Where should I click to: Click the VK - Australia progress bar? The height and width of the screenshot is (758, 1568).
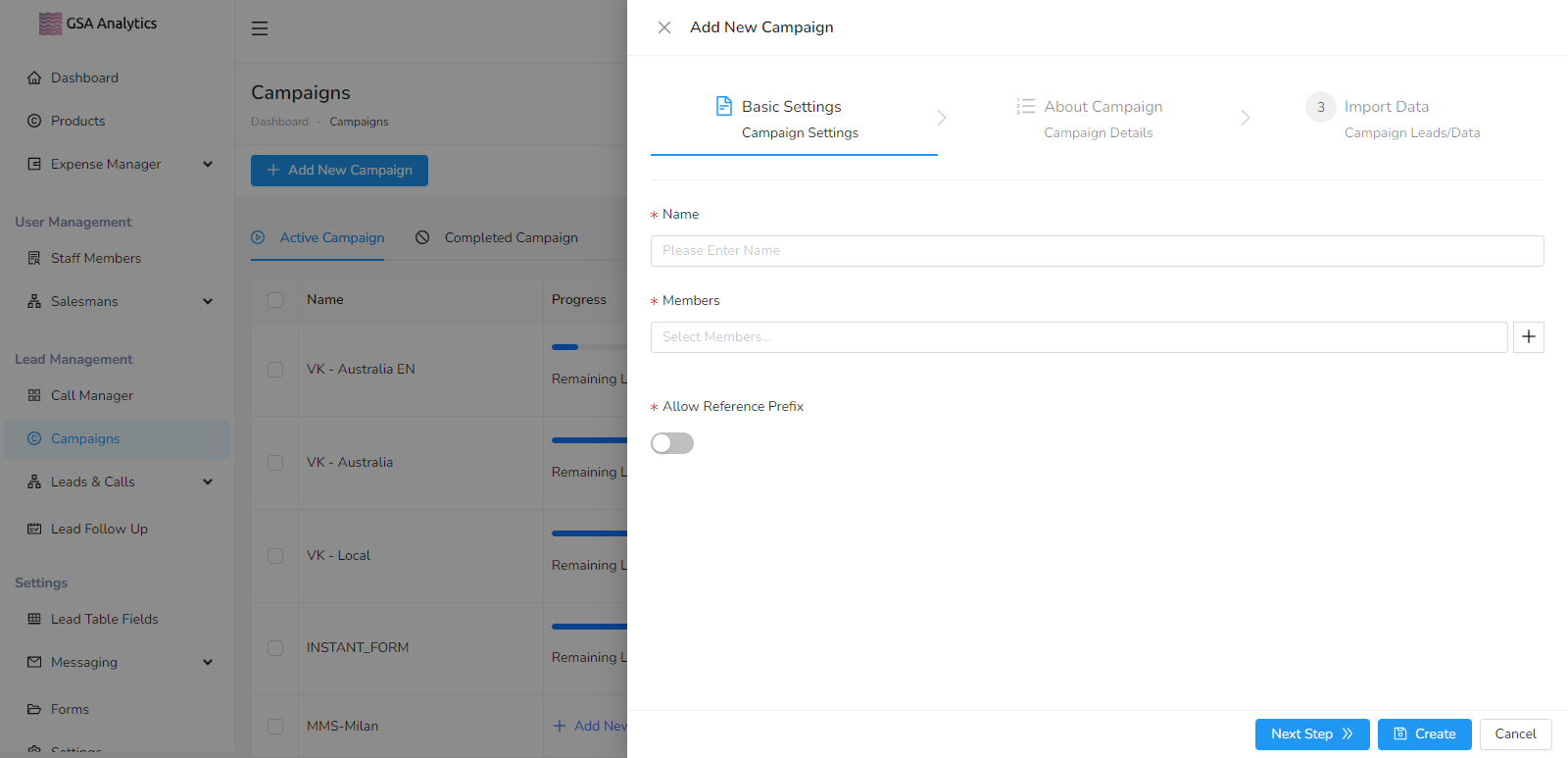click(589, 440)
